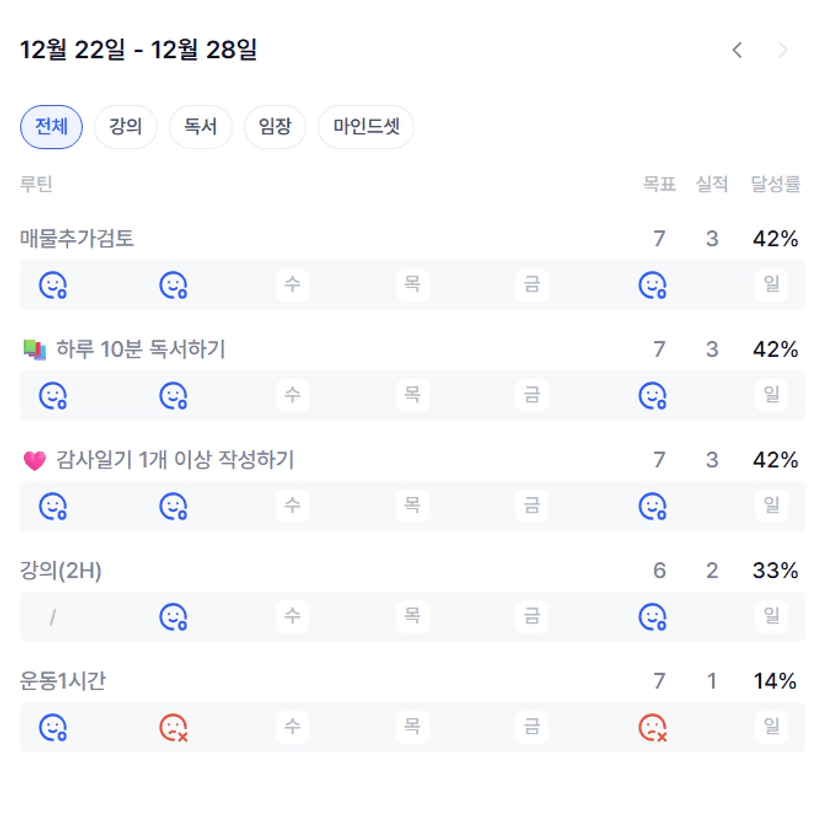Click last red sad face in 운동1시간 row
The height and width of the screenshot is (828, 827).
(652, 728)
